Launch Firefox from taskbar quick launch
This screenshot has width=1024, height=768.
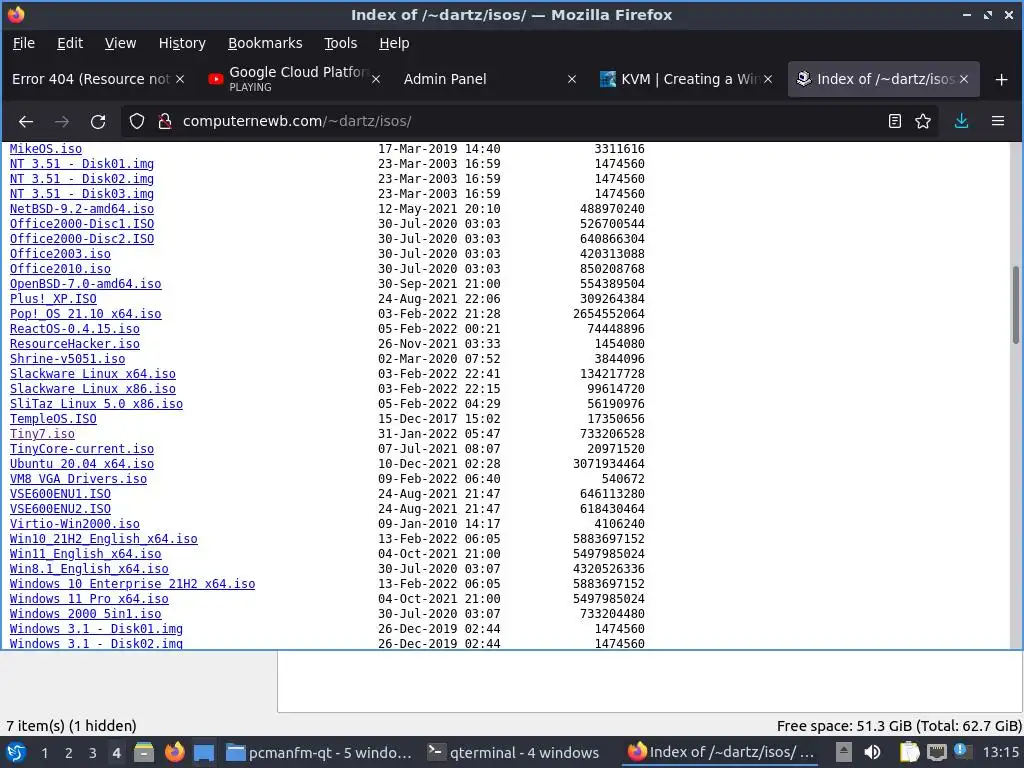(x=174, y=752)
